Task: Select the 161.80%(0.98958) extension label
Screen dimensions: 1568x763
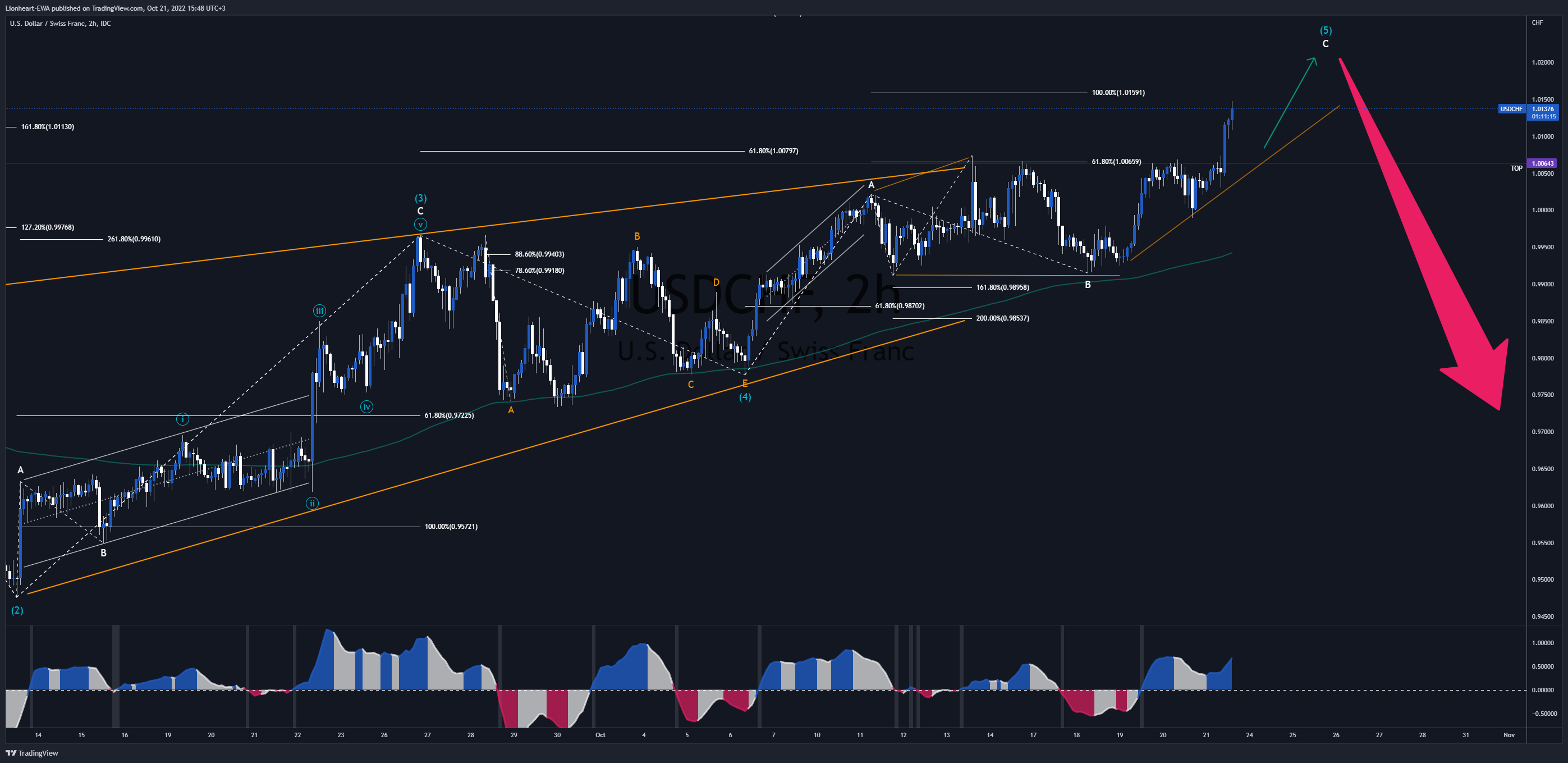Action: [1002, 287]
